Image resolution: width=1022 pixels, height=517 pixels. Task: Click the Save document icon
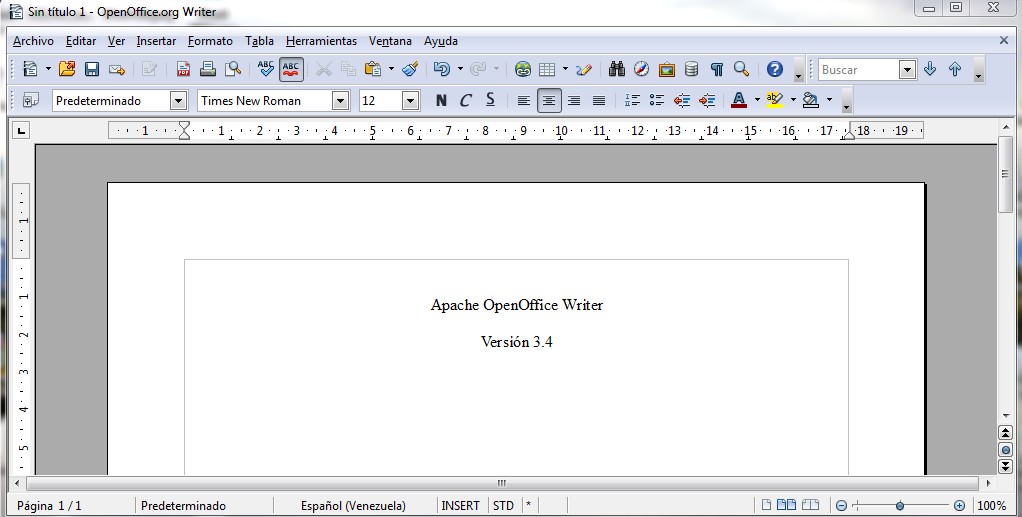[x=92, y=69]
